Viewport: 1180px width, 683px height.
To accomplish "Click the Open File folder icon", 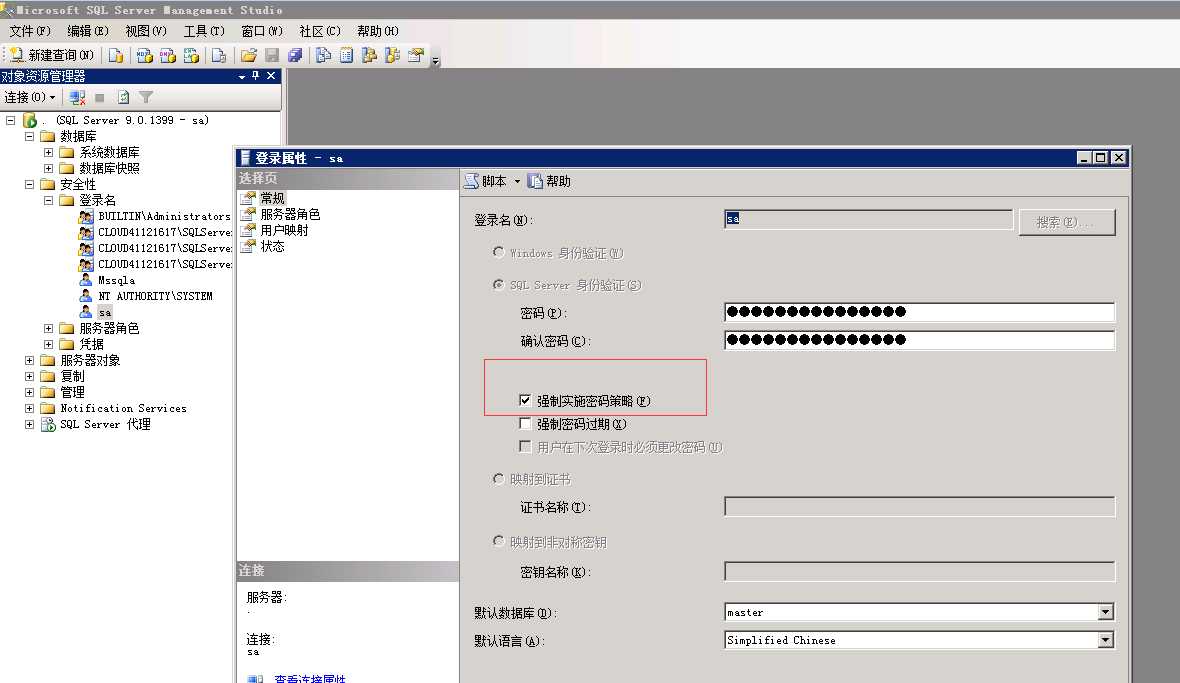I will pos(249,55).
